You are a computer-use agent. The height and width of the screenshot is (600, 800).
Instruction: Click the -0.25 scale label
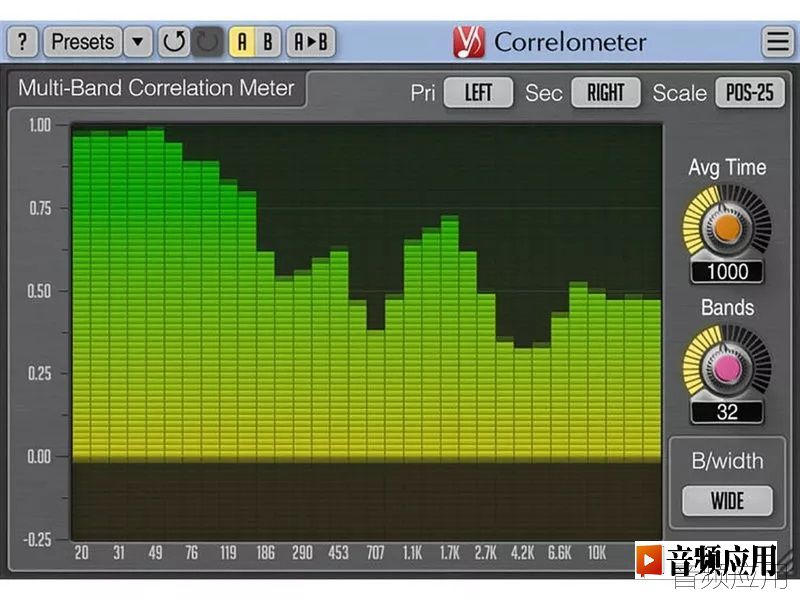pos(37,539)
